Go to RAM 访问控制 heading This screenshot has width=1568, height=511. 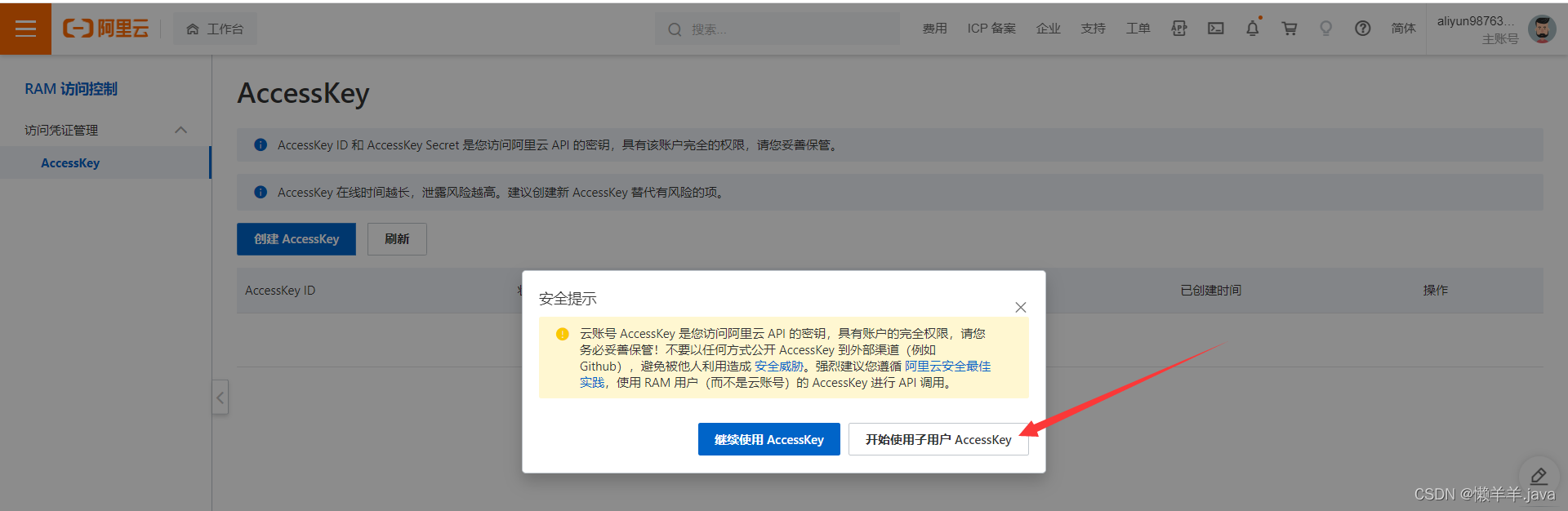[71, 89]
